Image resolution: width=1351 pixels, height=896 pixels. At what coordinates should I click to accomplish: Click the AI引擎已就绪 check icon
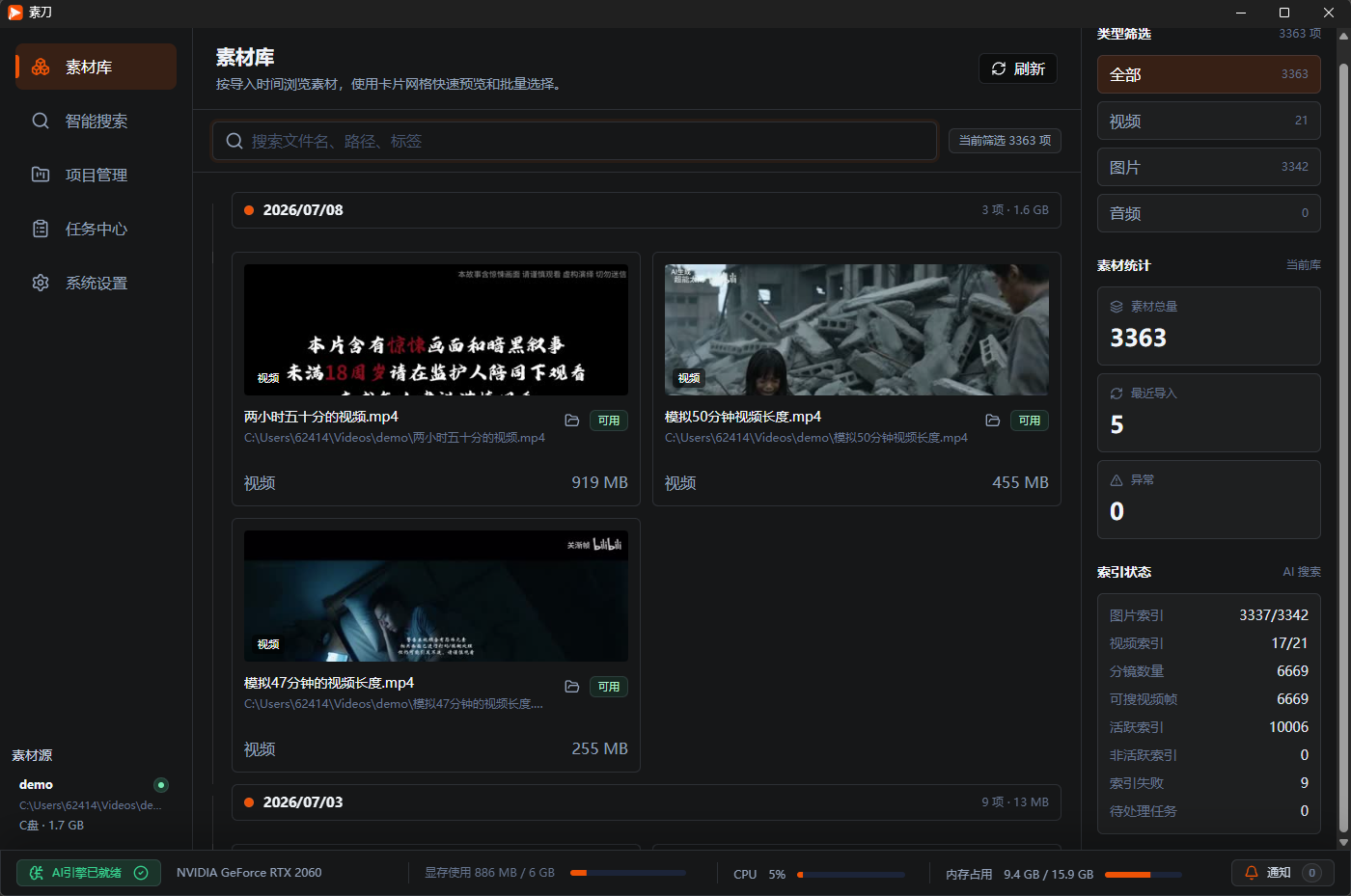point(141,873)
